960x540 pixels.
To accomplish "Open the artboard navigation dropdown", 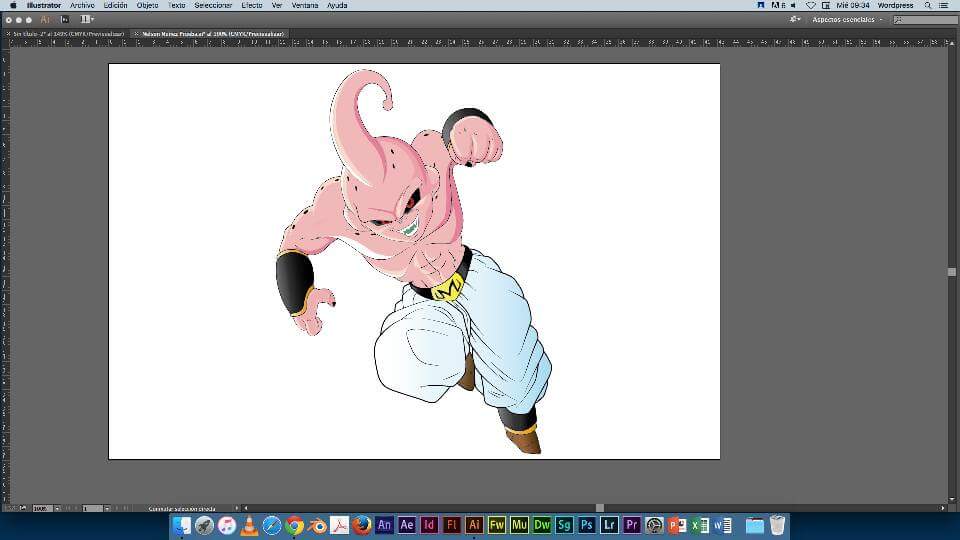I will click(x=107, y=508).
